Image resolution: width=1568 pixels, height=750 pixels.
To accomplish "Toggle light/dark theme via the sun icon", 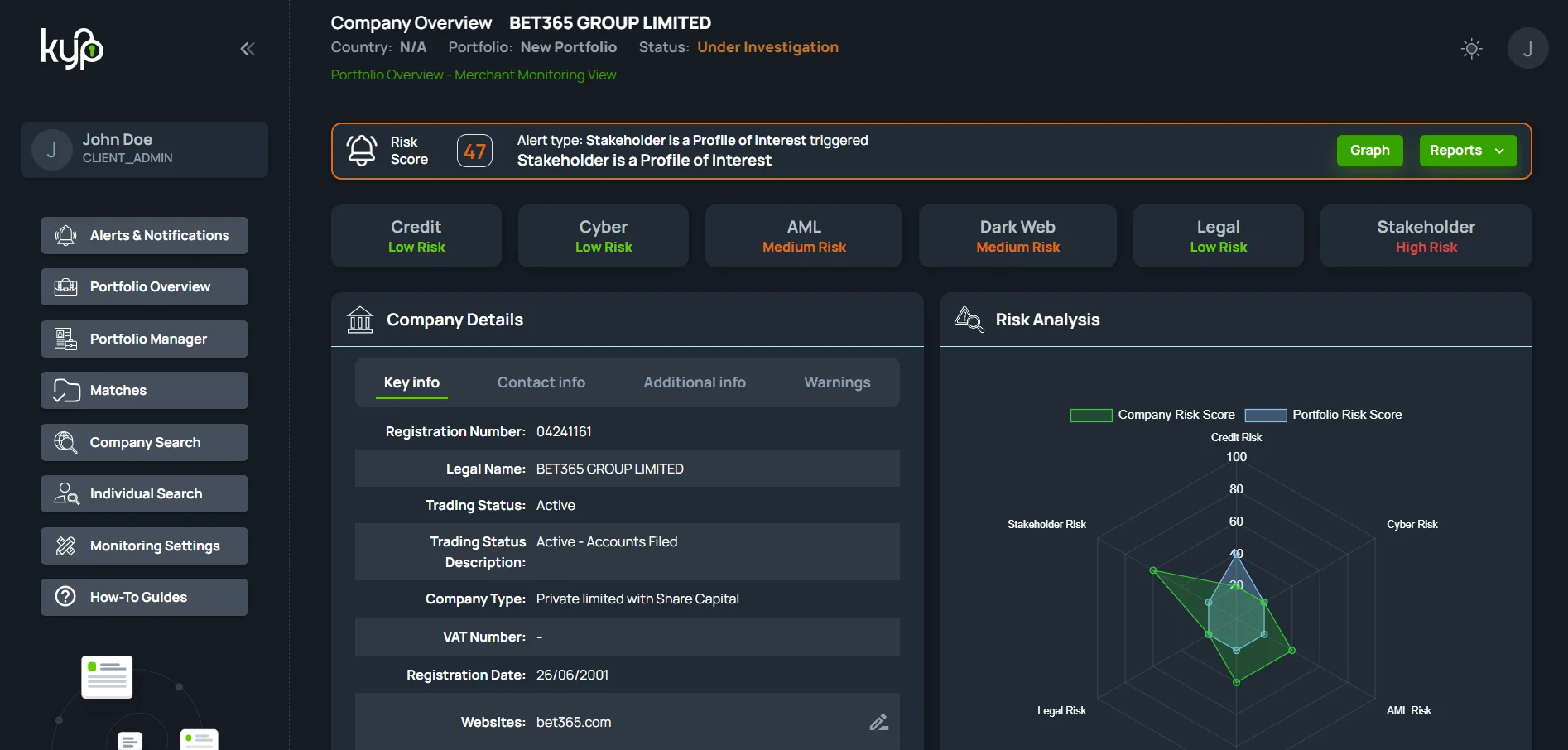I will pyautogui.click(x=1471, y=49).
